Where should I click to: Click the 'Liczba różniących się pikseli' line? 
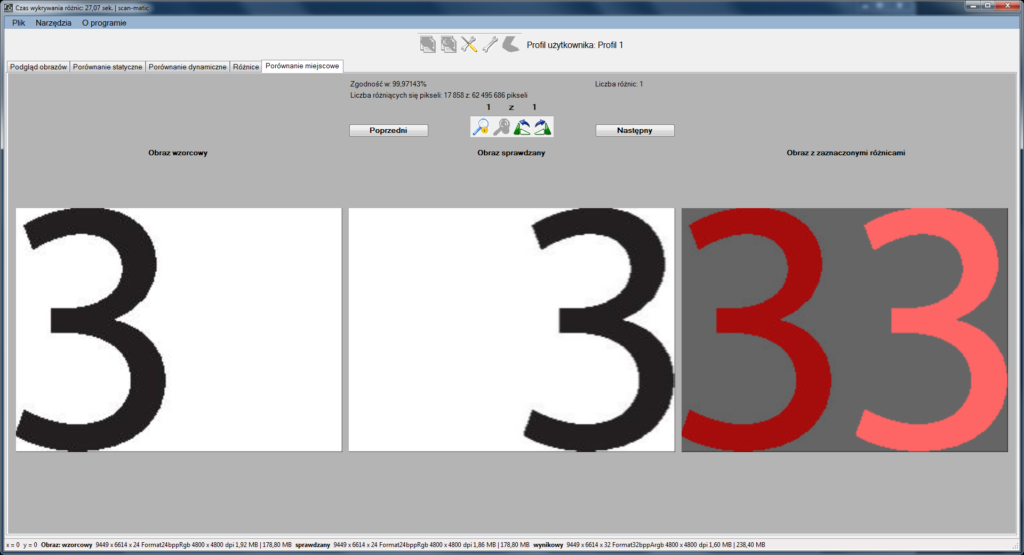pos(439,95)
